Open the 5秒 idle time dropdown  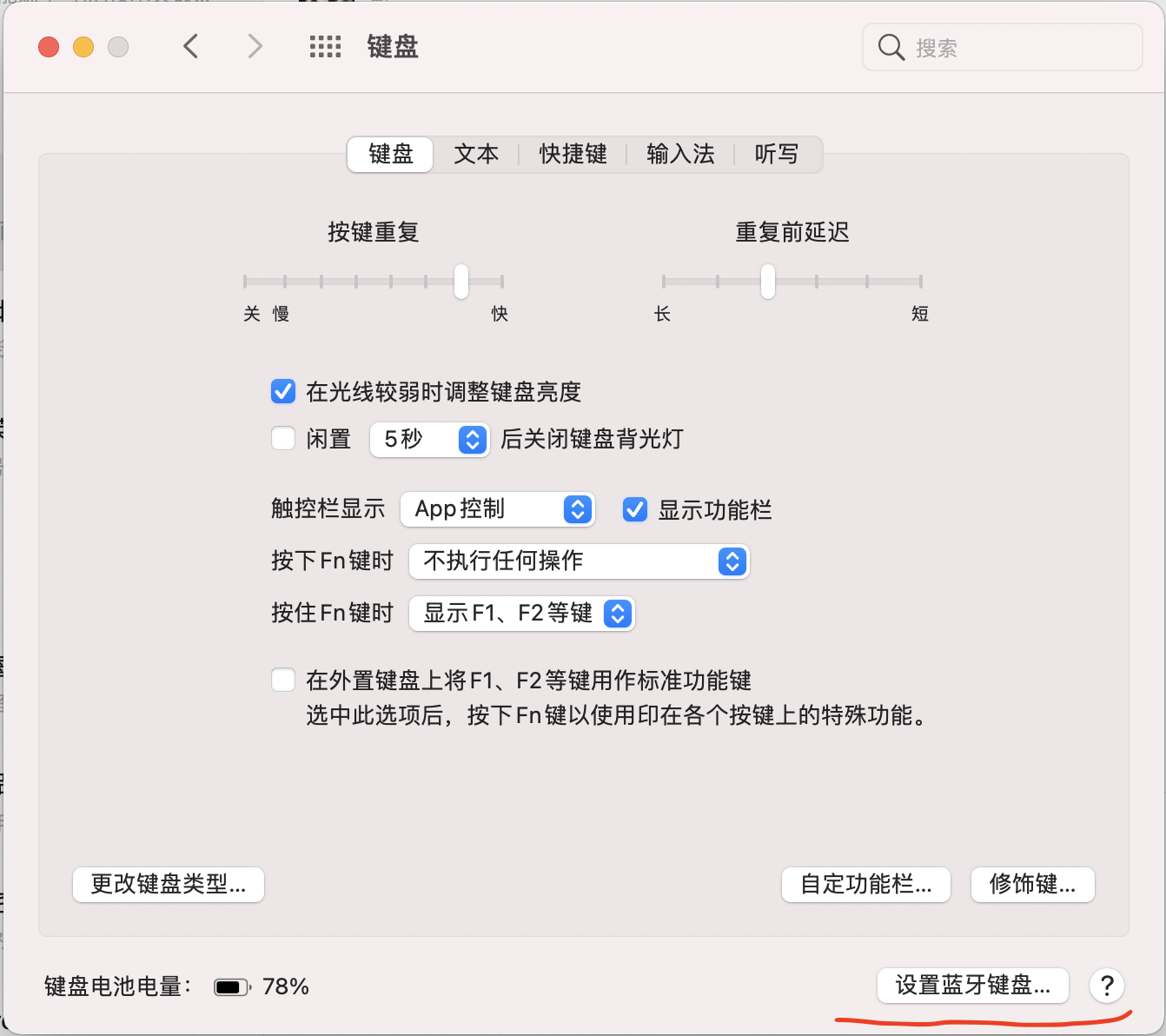[429, 440]
